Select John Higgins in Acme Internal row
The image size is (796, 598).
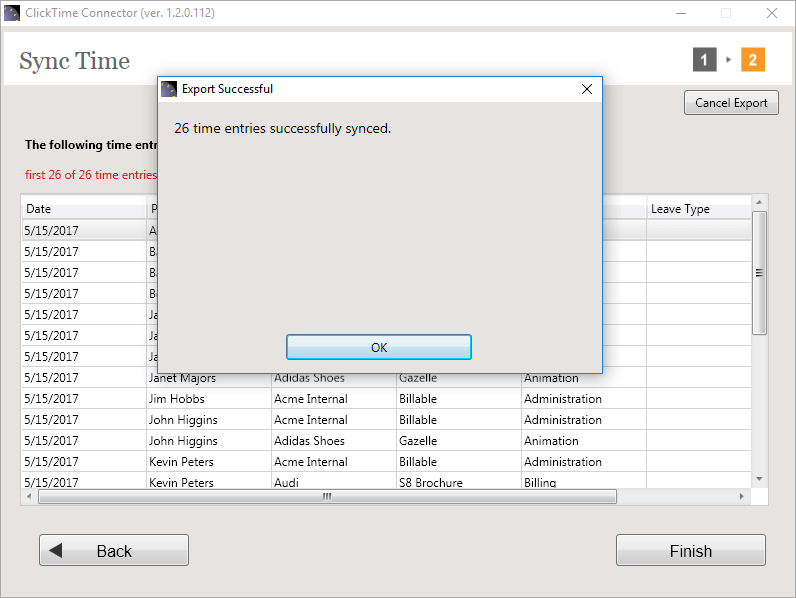[x=209, y=420]
